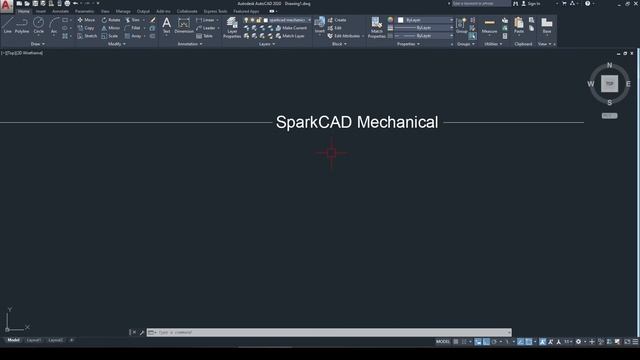This screenshot has height=360, width=640.
Task: Click the Table tool
Action: coord(204,36)
